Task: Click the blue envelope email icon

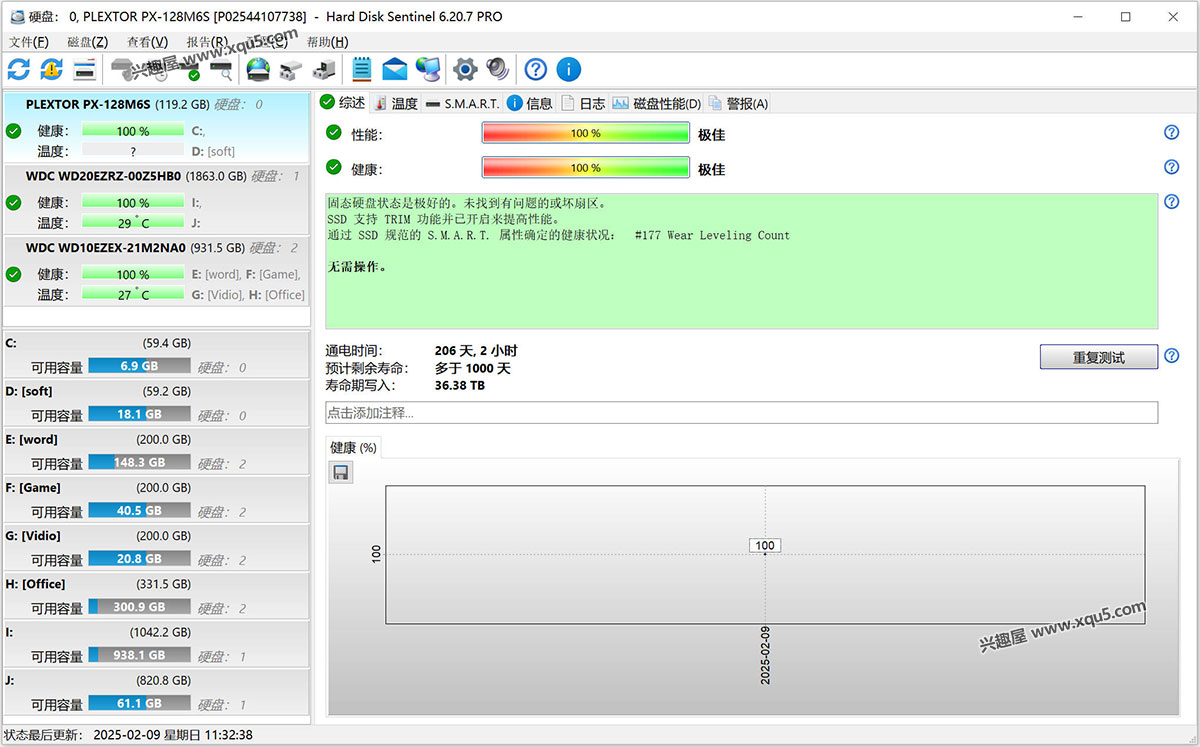Action: [x=395, y=69]
